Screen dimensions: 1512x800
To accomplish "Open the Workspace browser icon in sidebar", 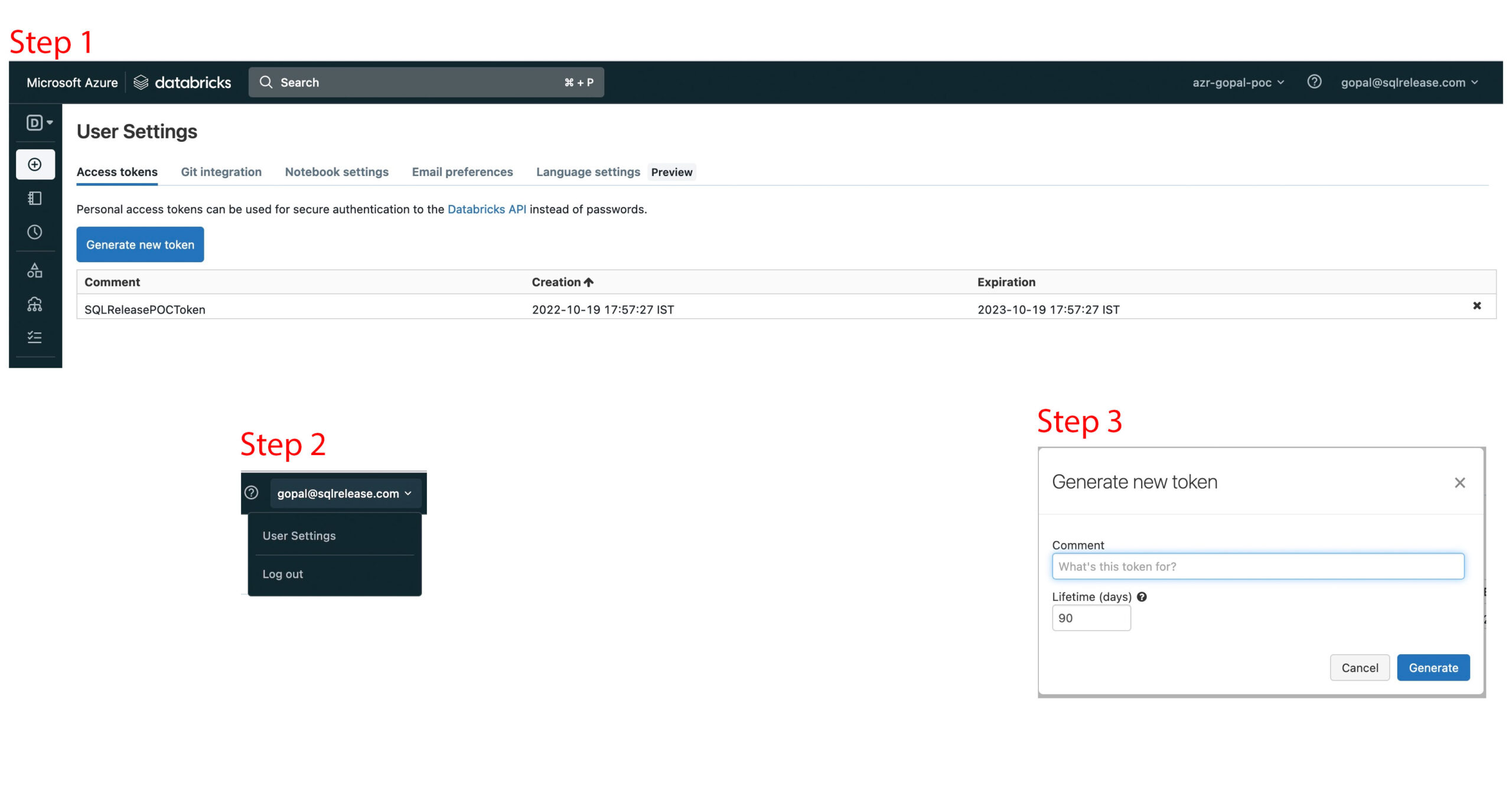I will 35,198.
